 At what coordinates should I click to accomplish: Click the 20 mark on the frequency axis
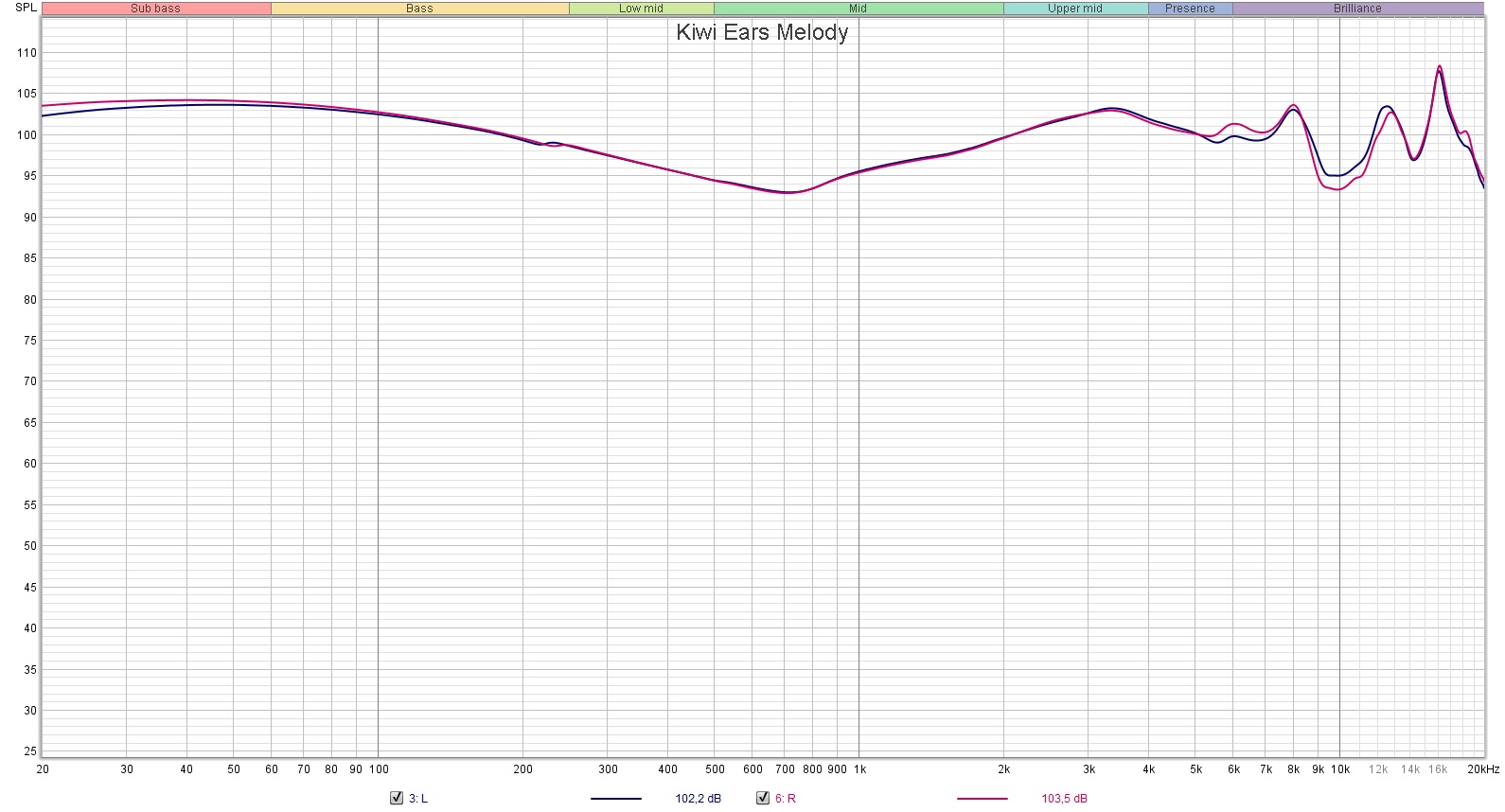[x=43, y=769]
